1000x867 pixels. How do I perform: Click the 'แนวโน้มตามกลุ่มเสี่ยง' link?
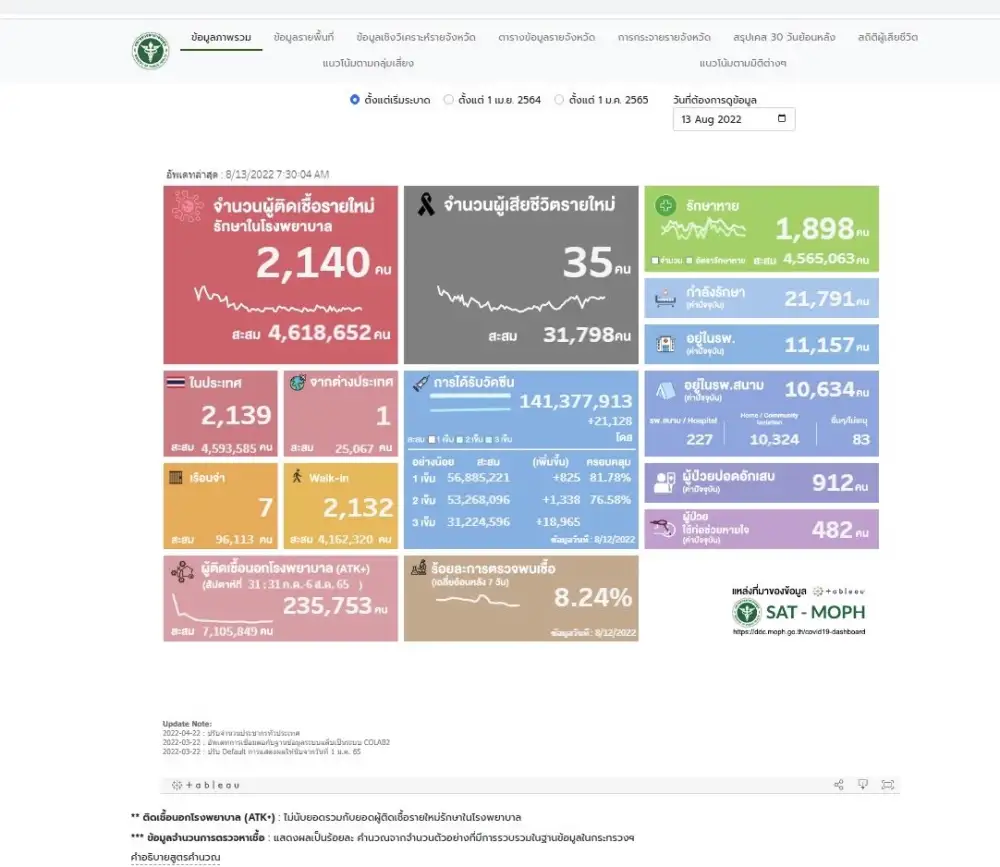(368, 63)
